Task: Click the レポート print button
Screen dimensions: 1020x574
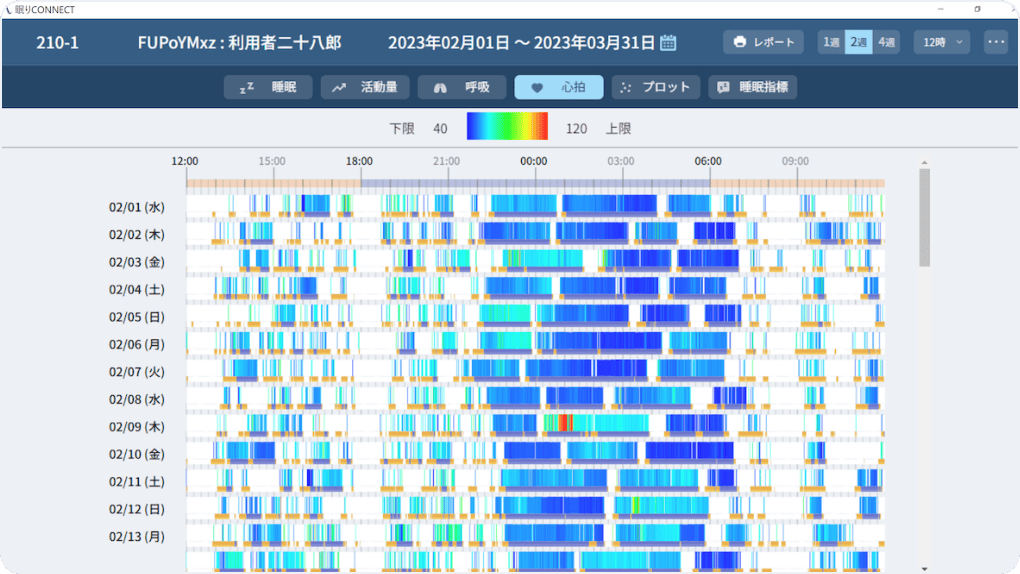Action: coord(763,43)
